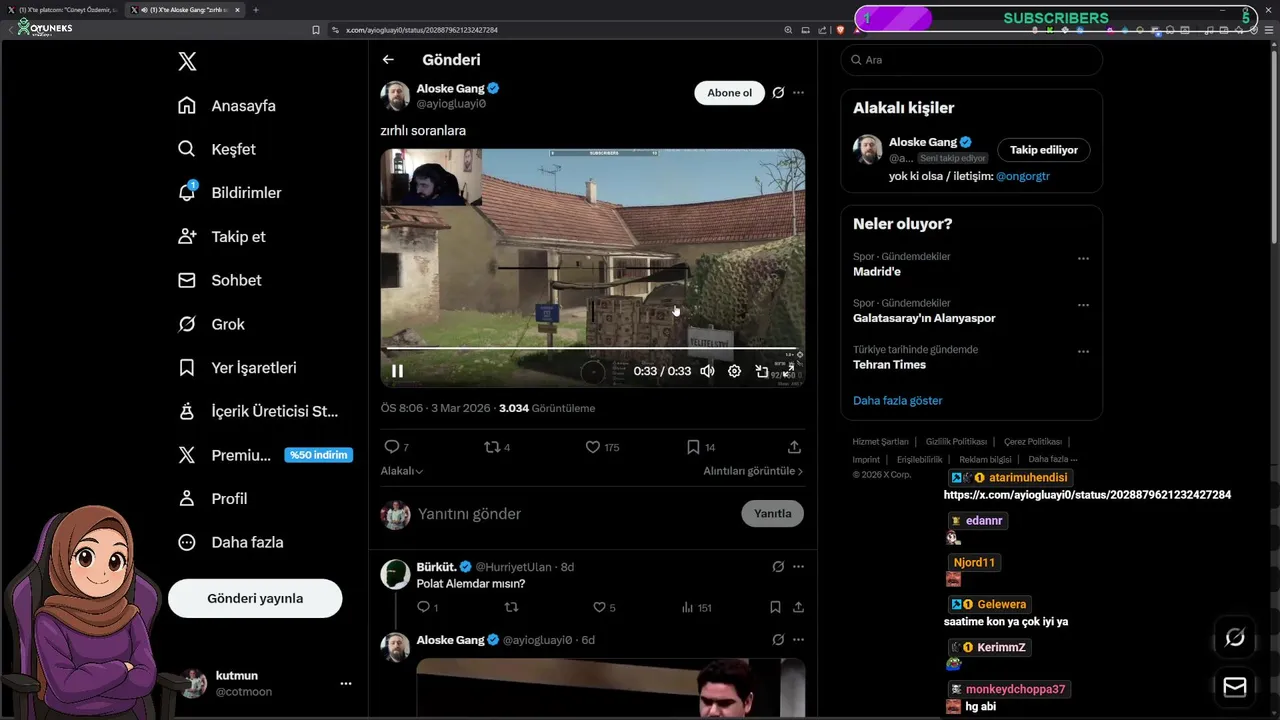Open new browser tab plus button
This screenshot has height=720, width=1280.
coord(255,10)
